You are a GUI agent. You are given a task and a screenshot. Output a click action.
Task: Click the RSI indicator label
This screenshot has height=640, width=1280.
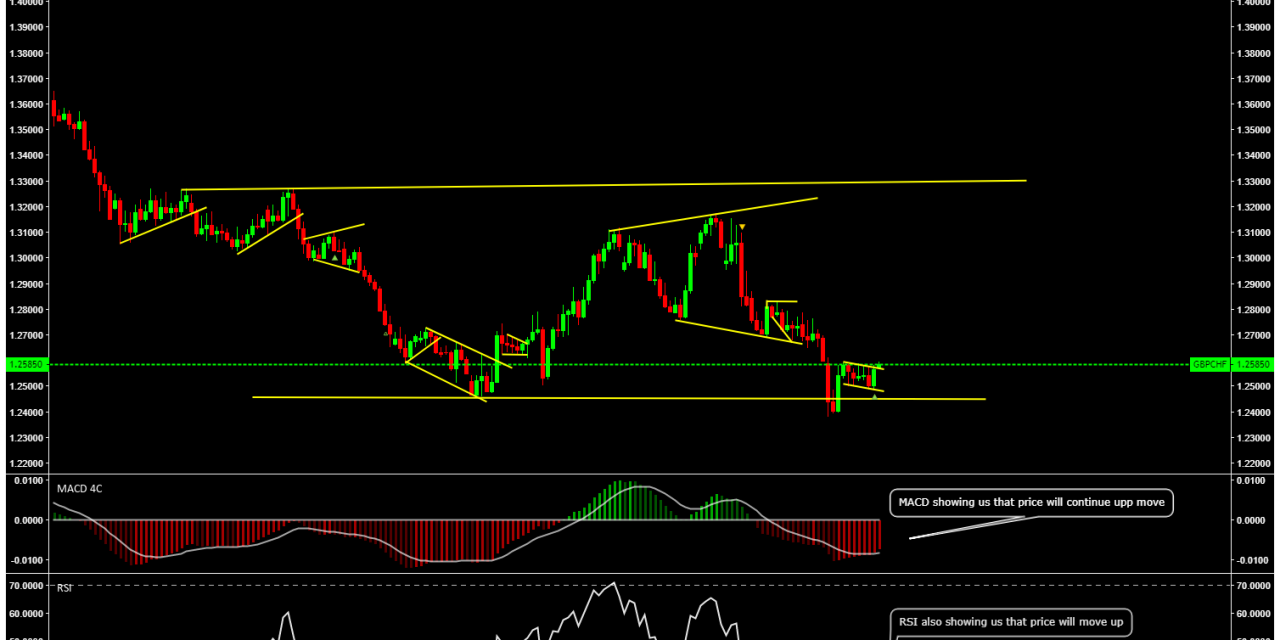[x=64, y=587]
